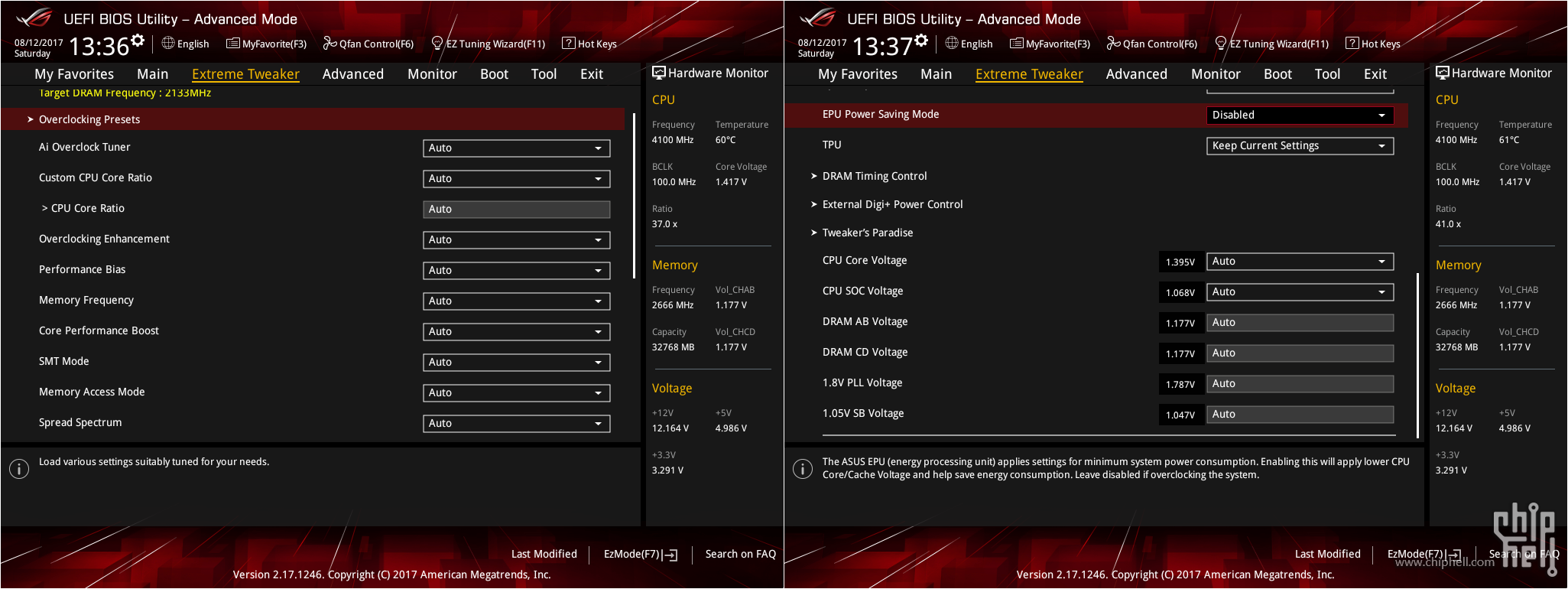Click the info icon beside left screen help text
Viewport: 1568px width, 589px height.
(x=19, y=468)
